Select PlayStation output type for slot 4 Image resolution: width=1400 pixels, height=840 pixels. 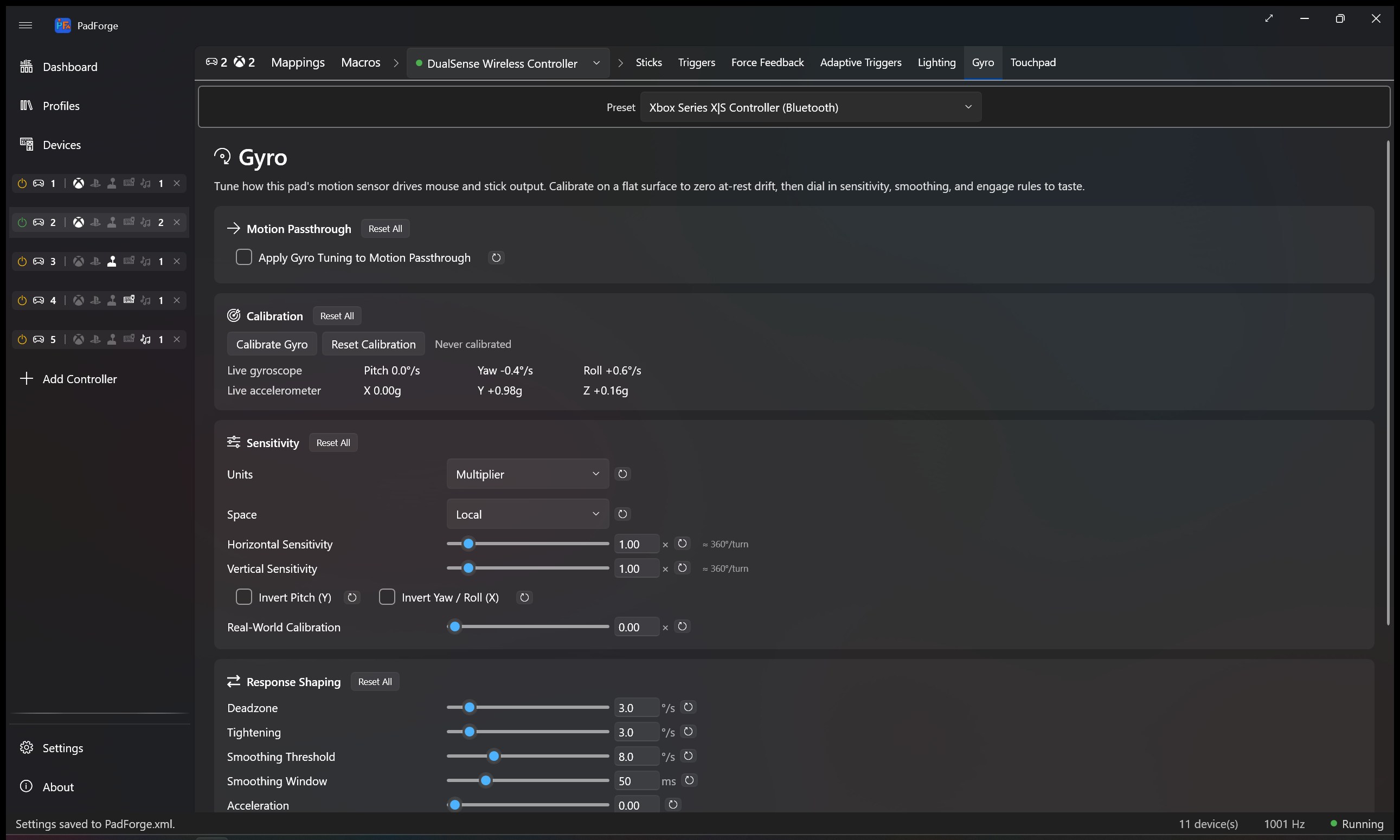click(95, 301)
